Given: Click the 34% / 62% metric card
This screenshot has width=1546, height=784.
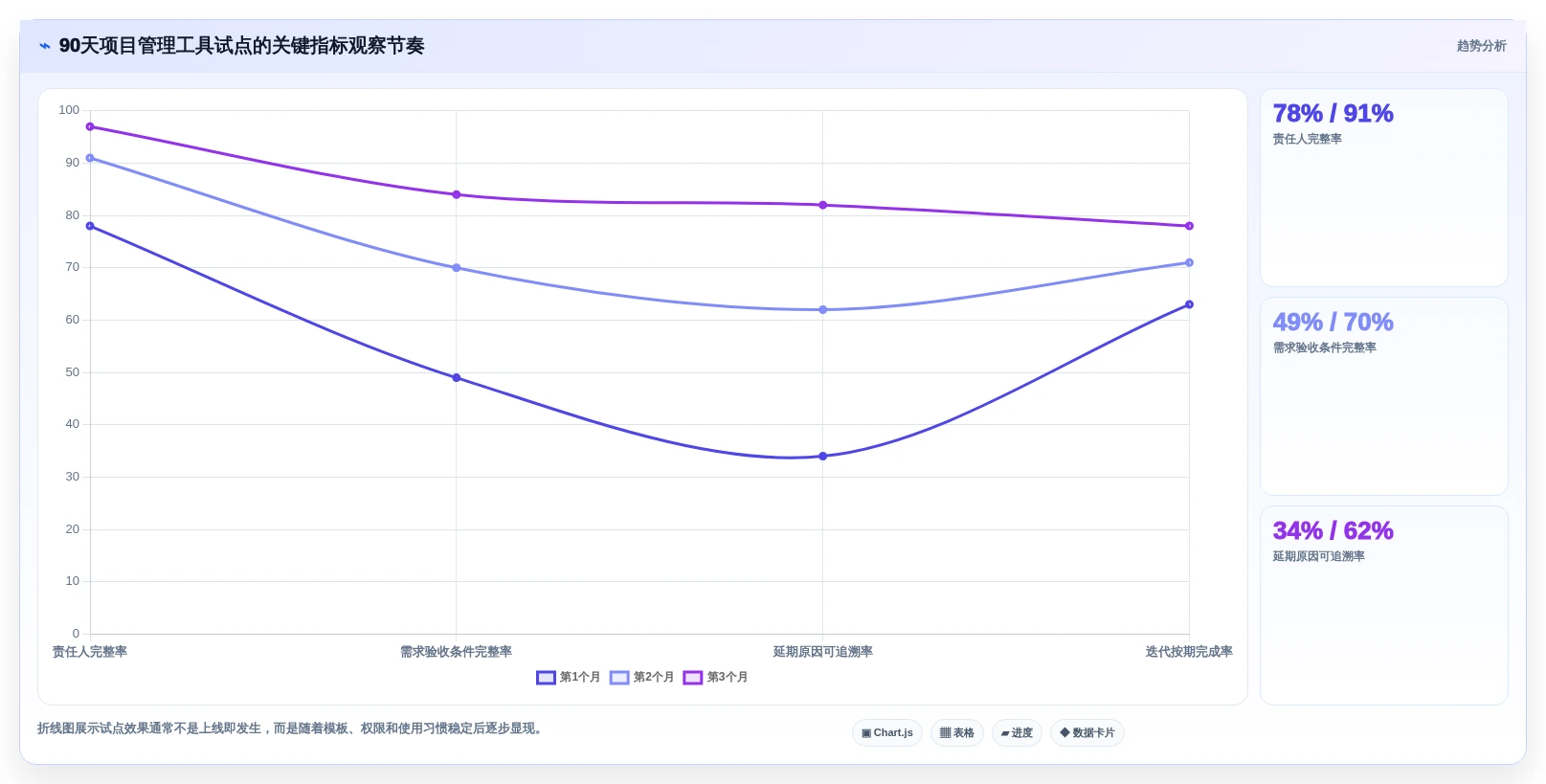Looking at the screenshot, I should (x=1384, y=605).
